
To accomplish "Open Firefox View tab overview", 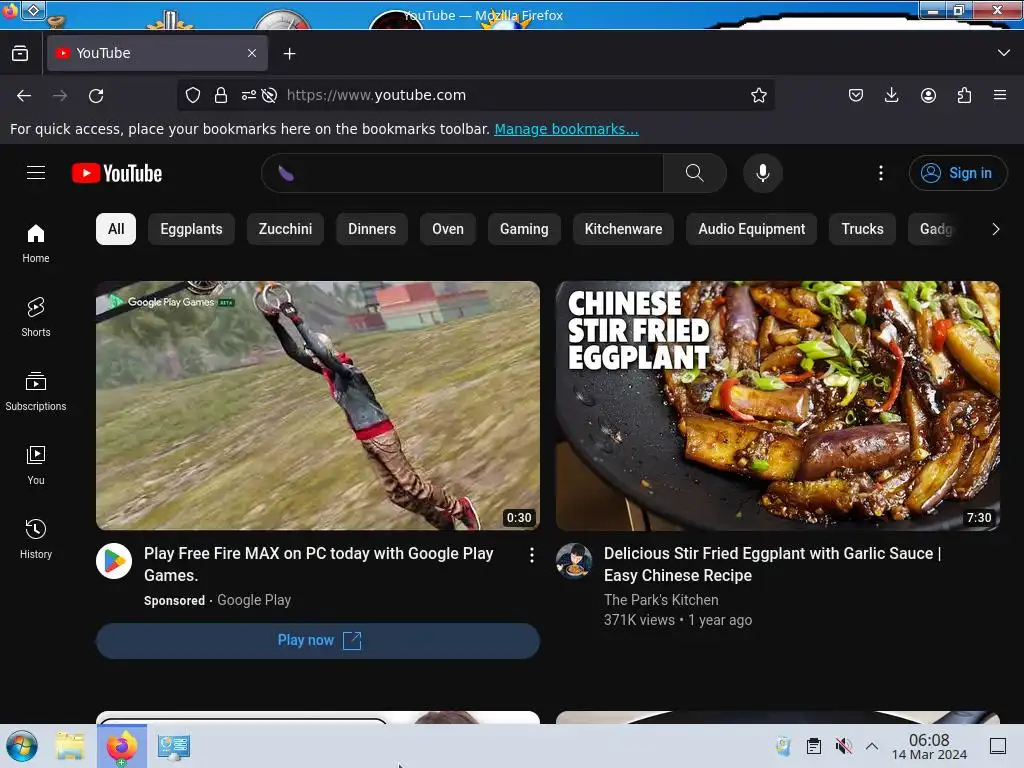I will [x=20, y=53].
